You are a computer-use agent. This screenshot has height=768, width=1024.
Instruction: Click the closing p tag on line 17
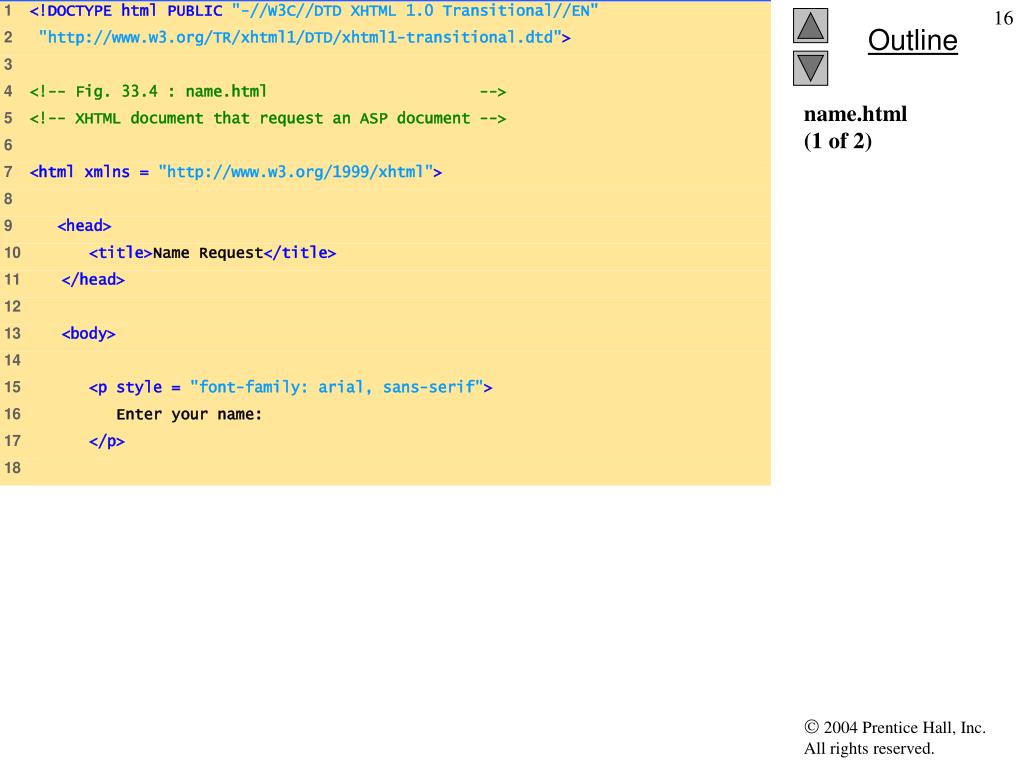point(106,441)
